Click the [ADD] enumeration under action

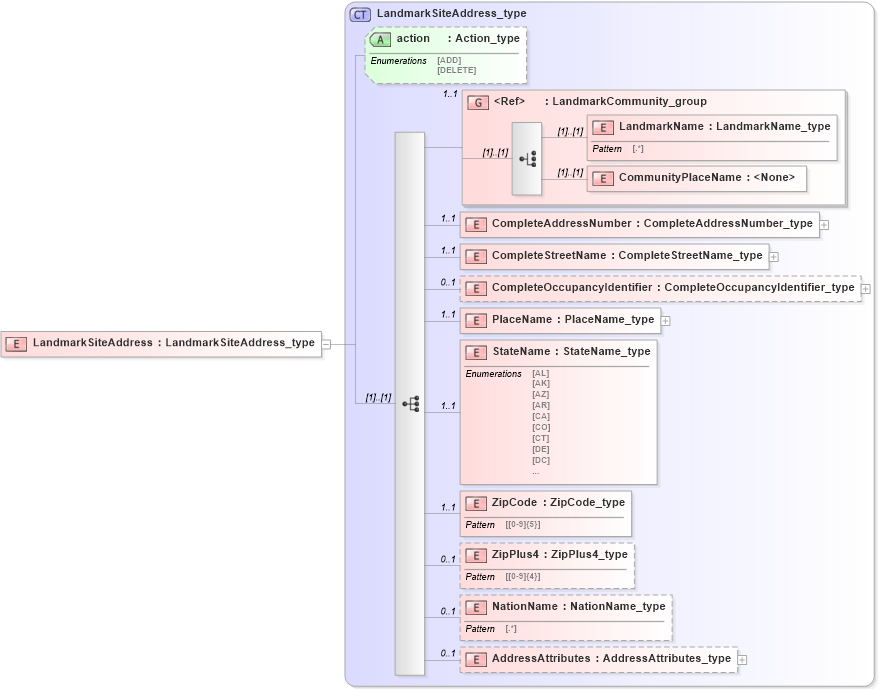(x=448, y=60)
